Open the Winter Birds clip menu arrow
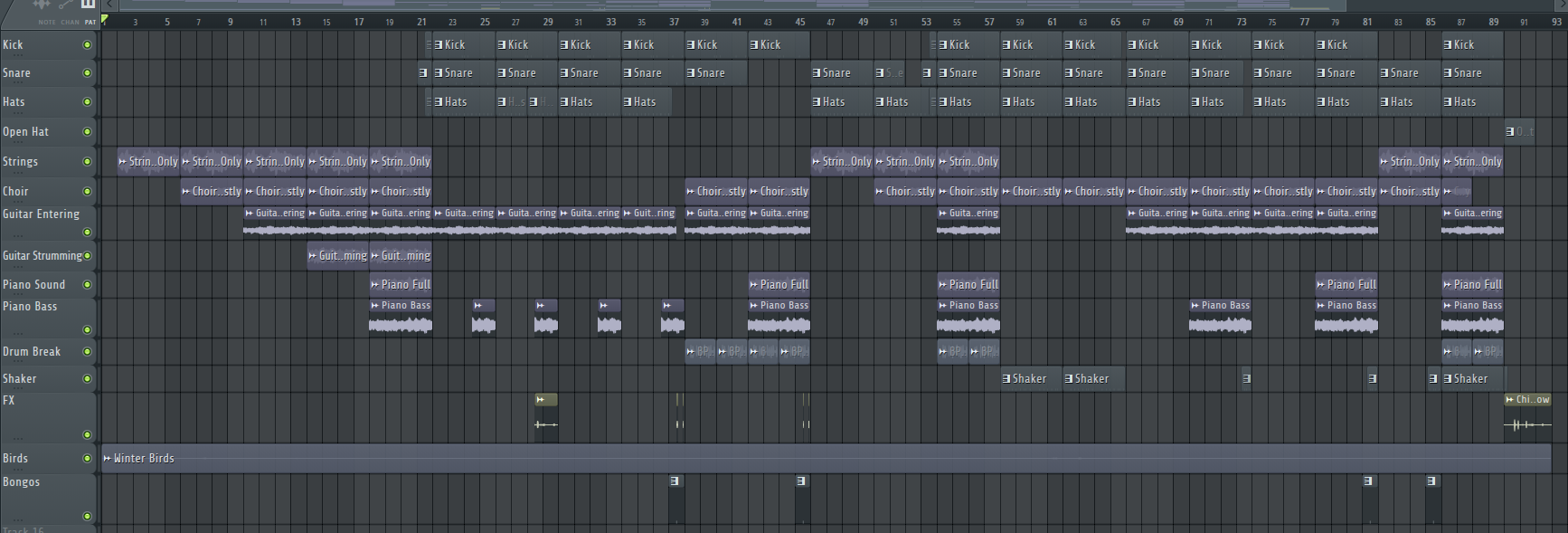1568x533 pixels. point(107,459)
